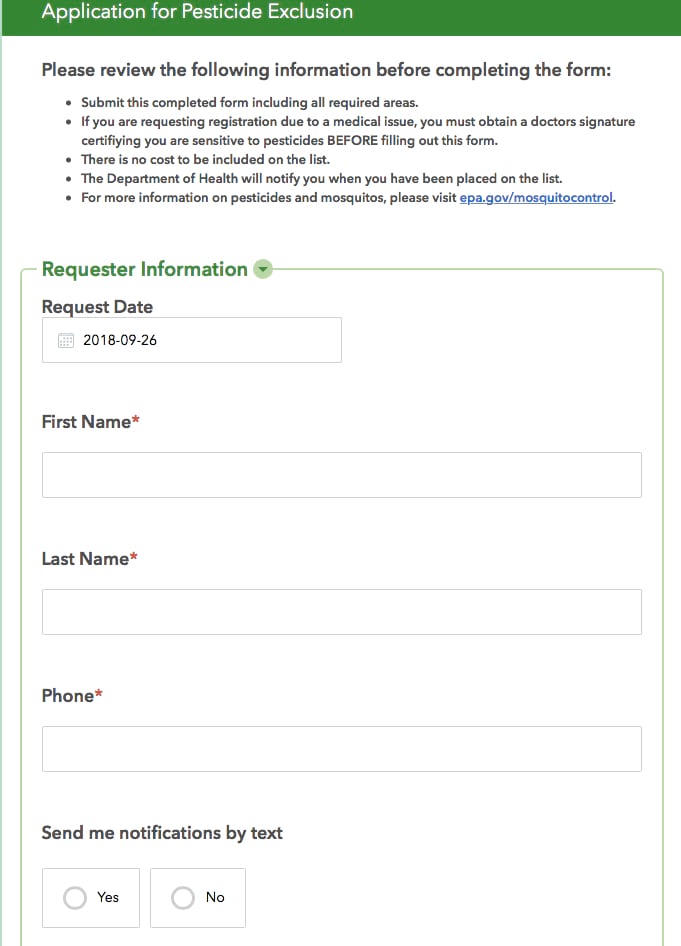Click the "There is no cost" bullet text

205,160
